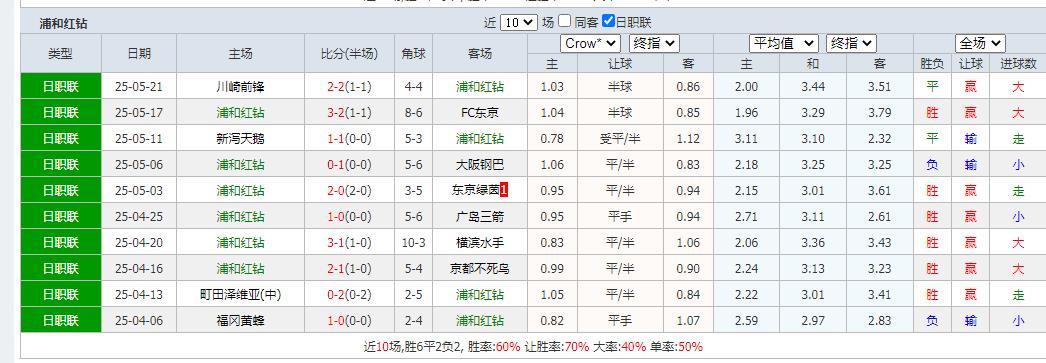Click the 1-0(0-0) score against 福冈黄蜂
Image resolution: width=1046 pixels, height=363 pixels.
(349, 321)
